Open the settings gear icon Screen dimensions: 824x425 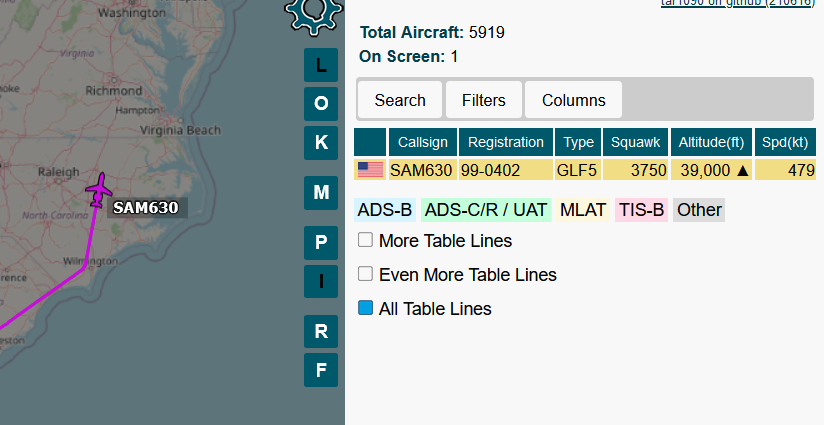tap(314, 14)
